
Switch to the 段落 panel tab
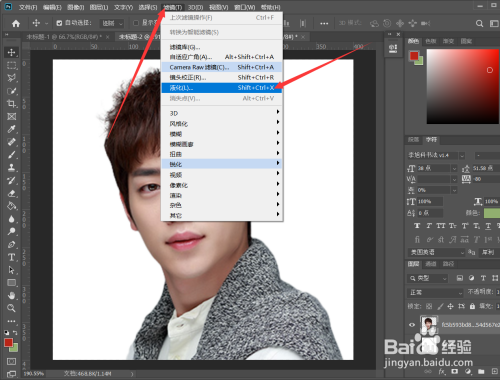pyautogui.click(x=413, y=140)
